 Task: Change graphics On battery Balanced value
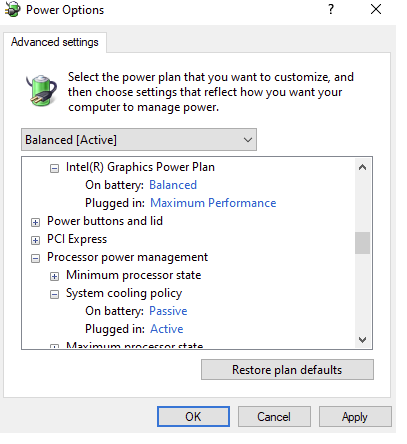[173, 185]
